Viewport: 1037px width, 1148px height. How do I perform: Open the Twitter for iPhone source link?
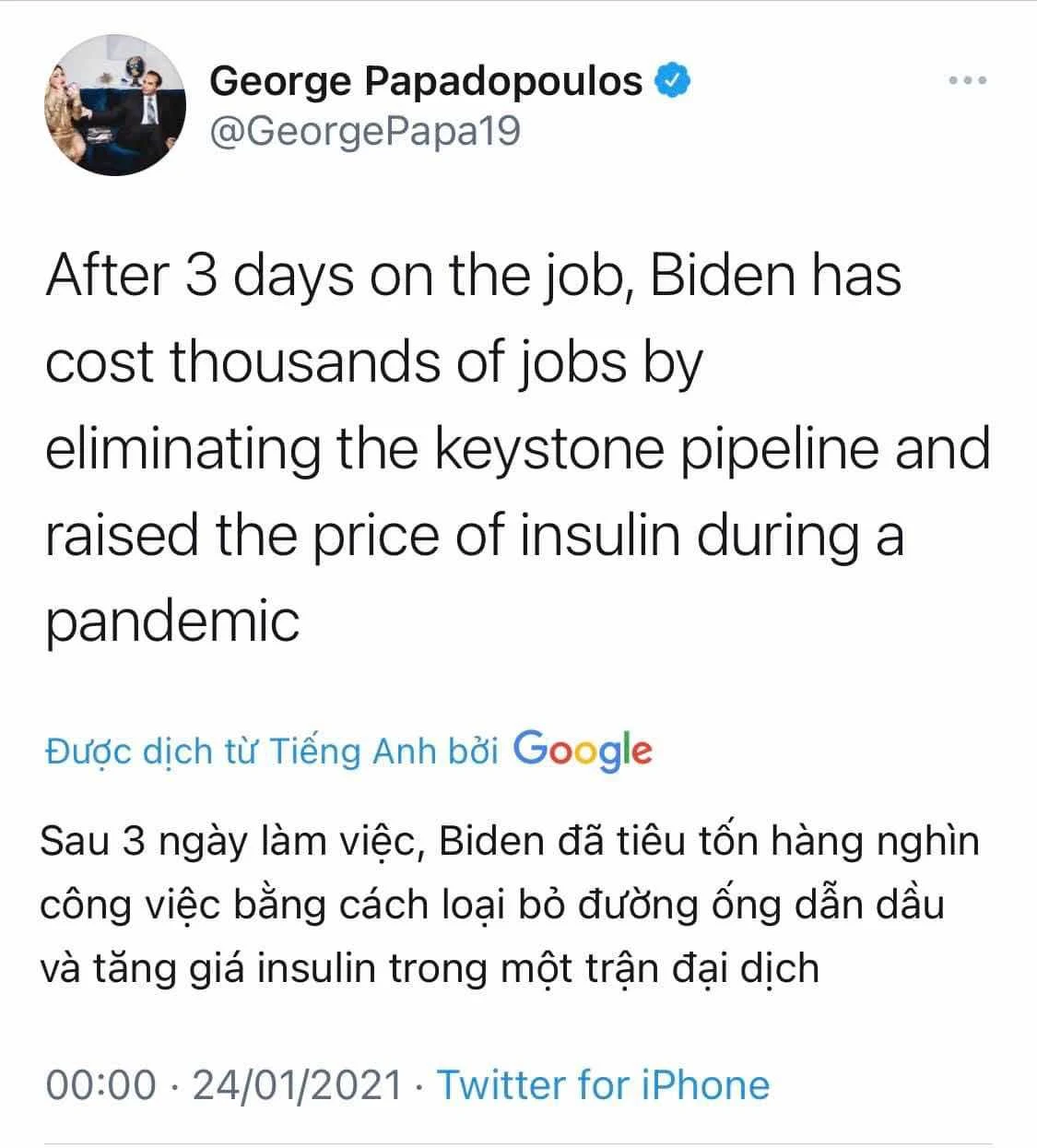(x=603, y=1084)
